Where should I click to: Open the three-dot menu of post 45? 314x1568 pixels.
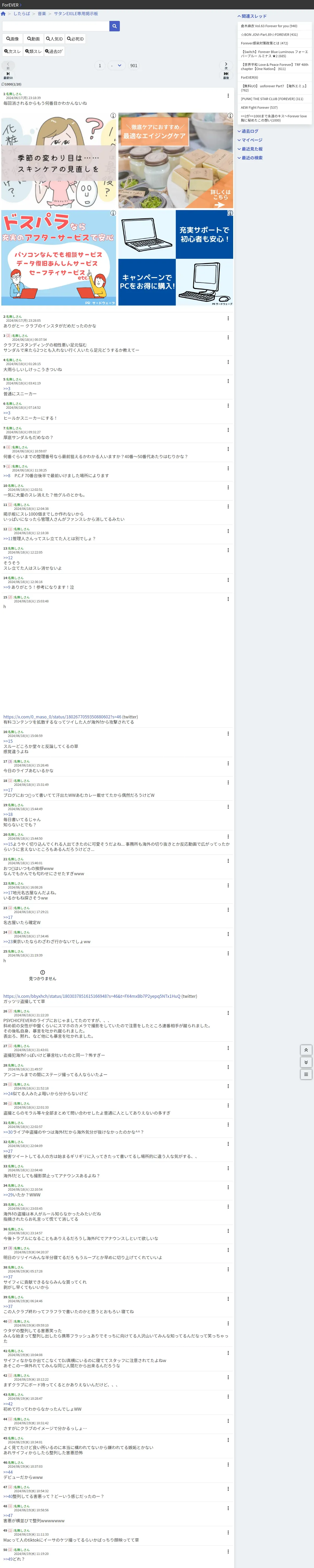point(228,1440)
